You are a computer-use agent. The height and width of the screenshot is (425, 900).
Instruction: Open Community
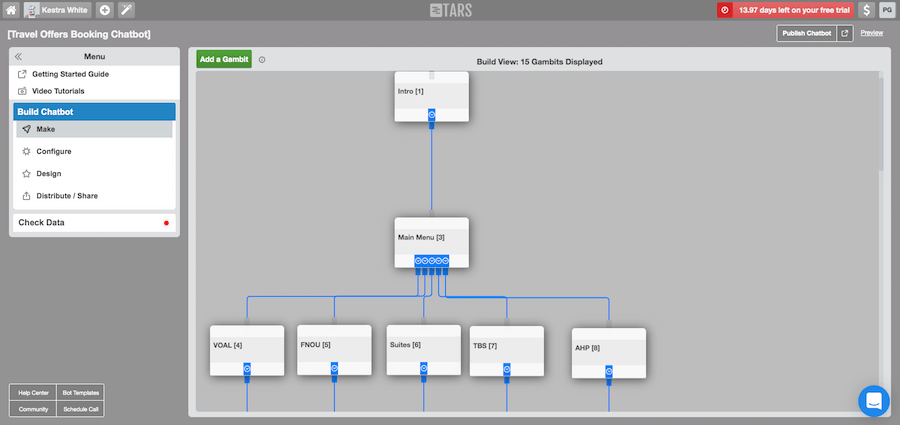[33, 409]
